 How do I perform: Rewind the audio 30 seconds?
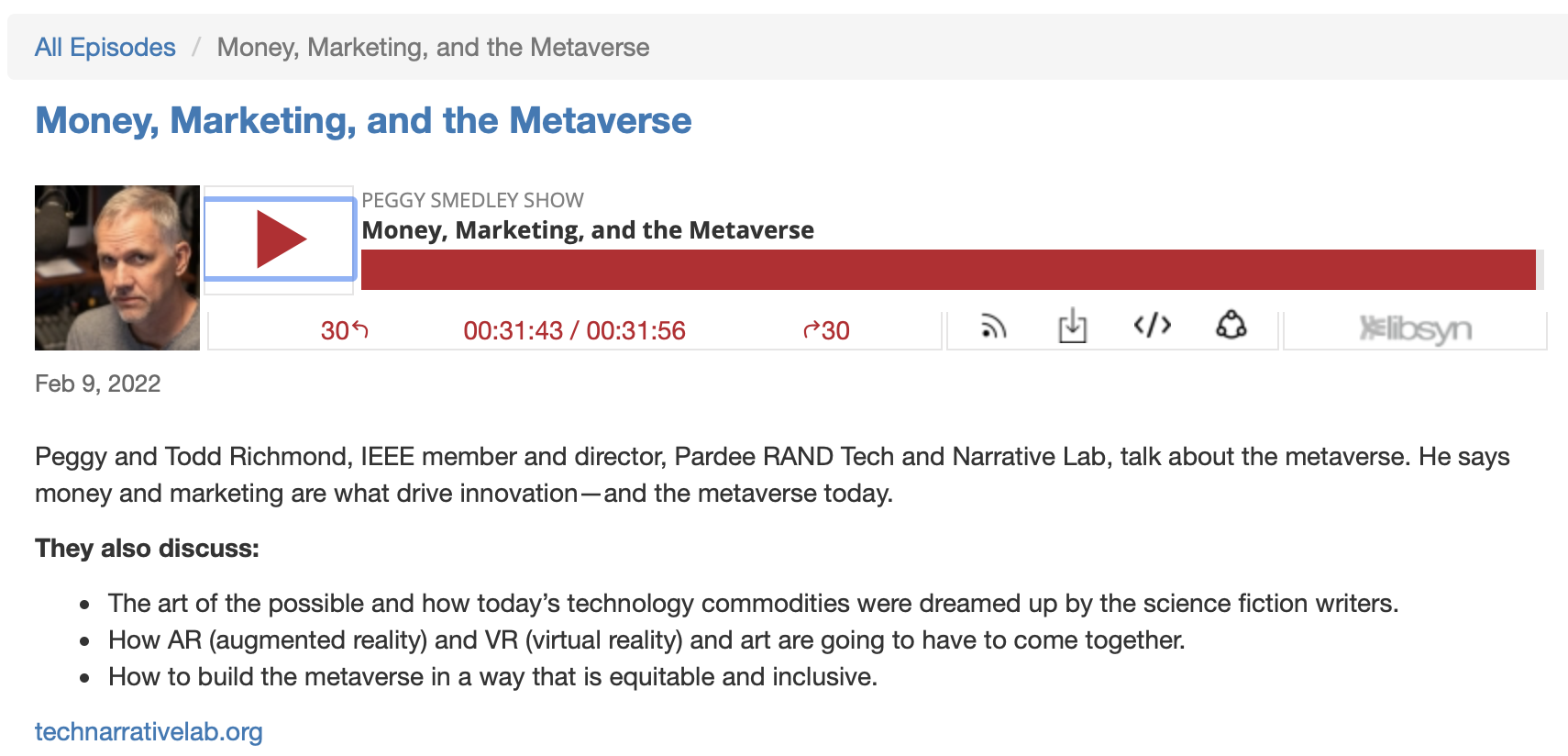tap(344, 330)
